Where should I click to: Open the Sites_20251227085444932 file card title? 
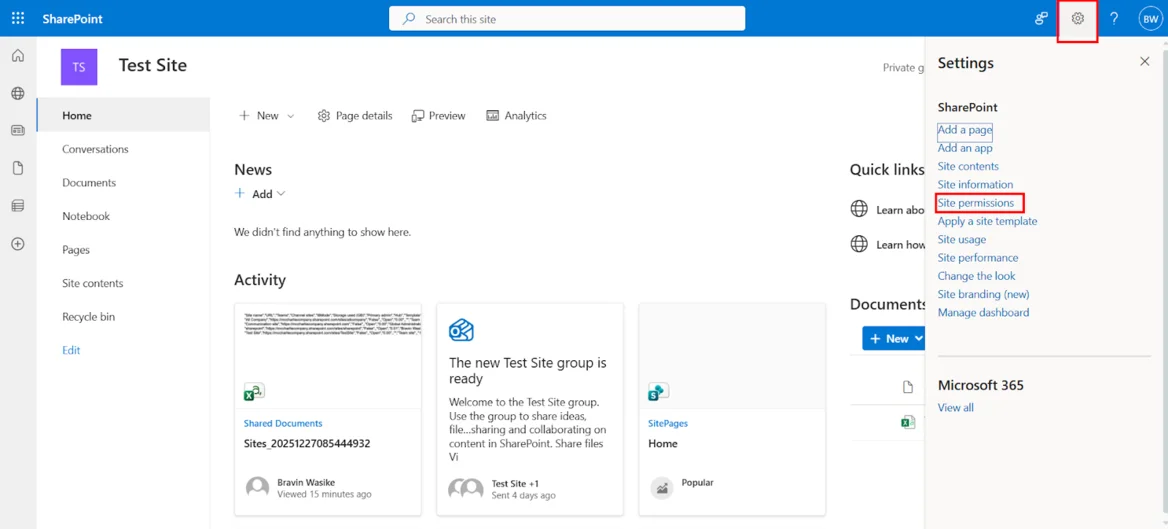(307, 443)
